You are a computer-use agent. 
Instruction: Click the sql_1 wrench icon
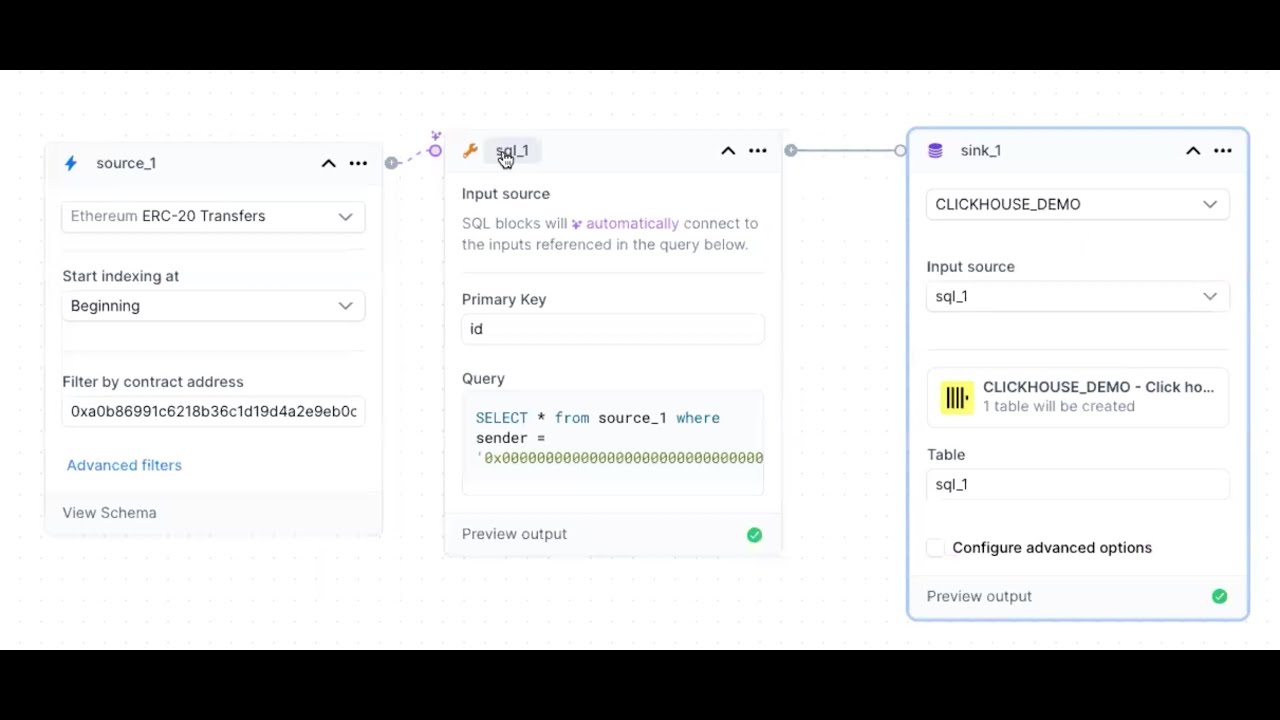[x=470, y=151]
